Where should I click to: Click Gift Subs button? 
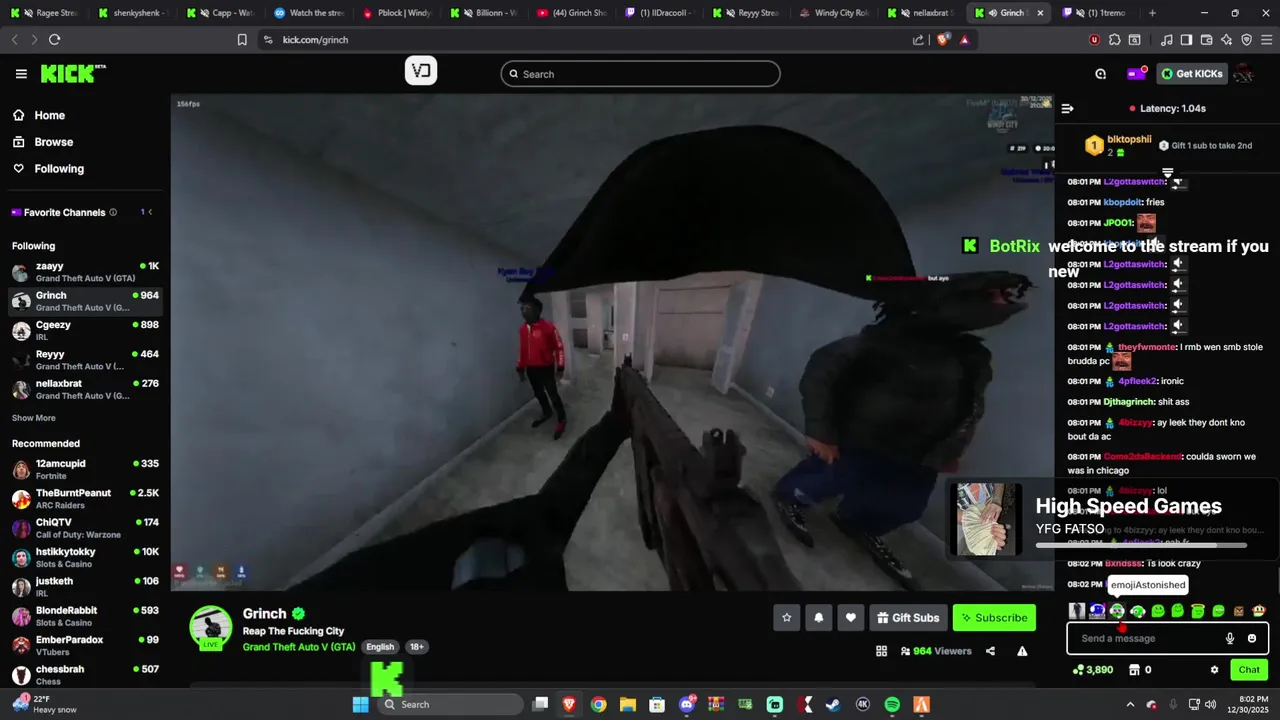coord(908,618)
